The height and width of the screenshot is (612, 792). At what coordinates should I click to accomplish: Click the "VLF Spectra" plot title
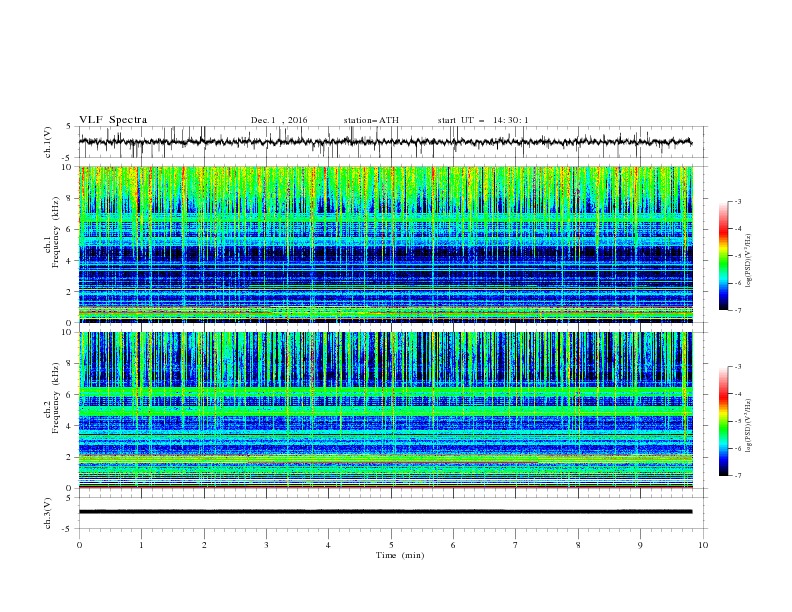(113, 120)
